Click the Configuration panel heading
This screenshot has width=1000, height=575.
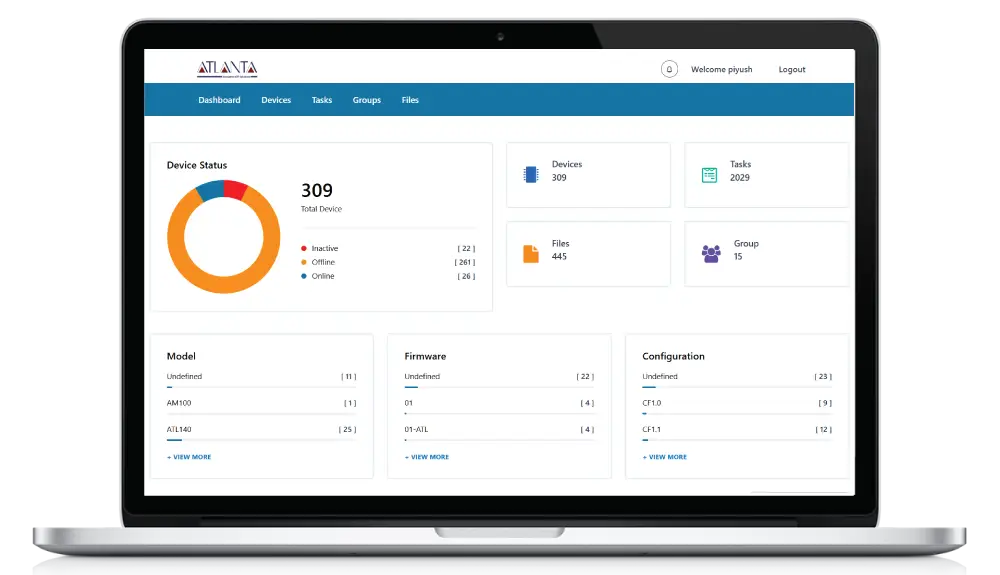coord(673,356)
